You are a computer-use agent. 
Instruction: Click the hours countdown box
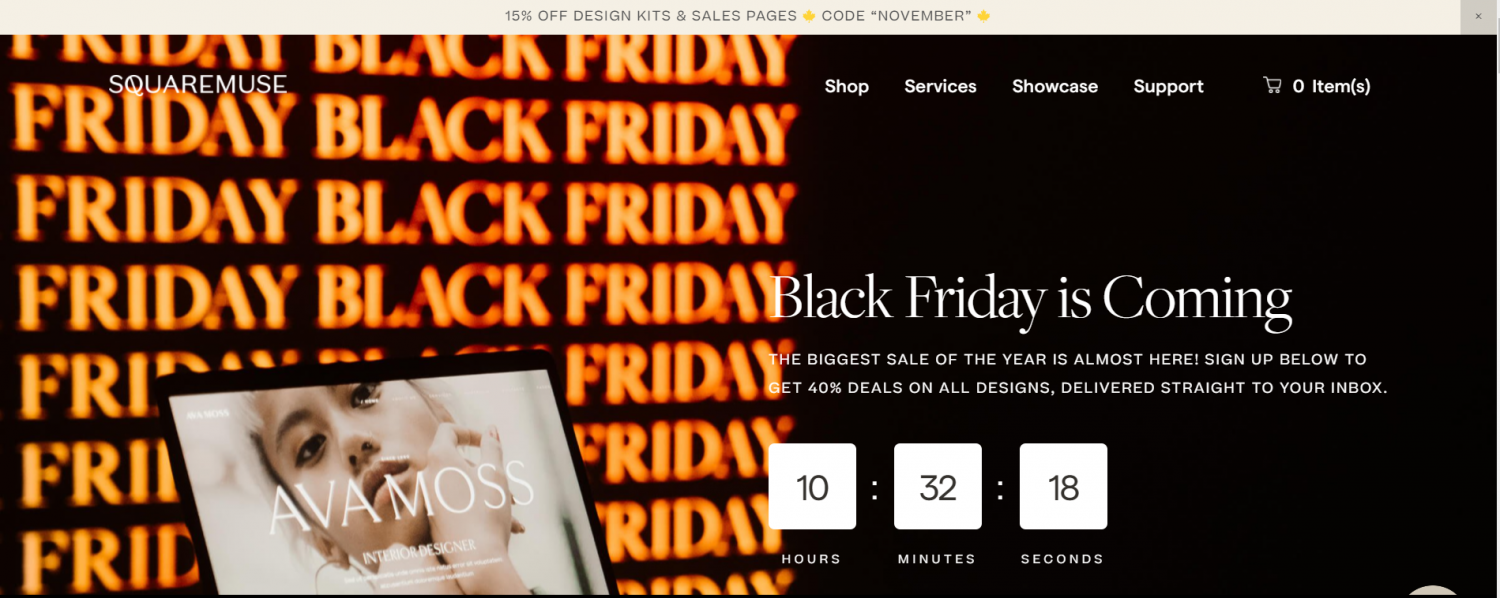(812, 486)
